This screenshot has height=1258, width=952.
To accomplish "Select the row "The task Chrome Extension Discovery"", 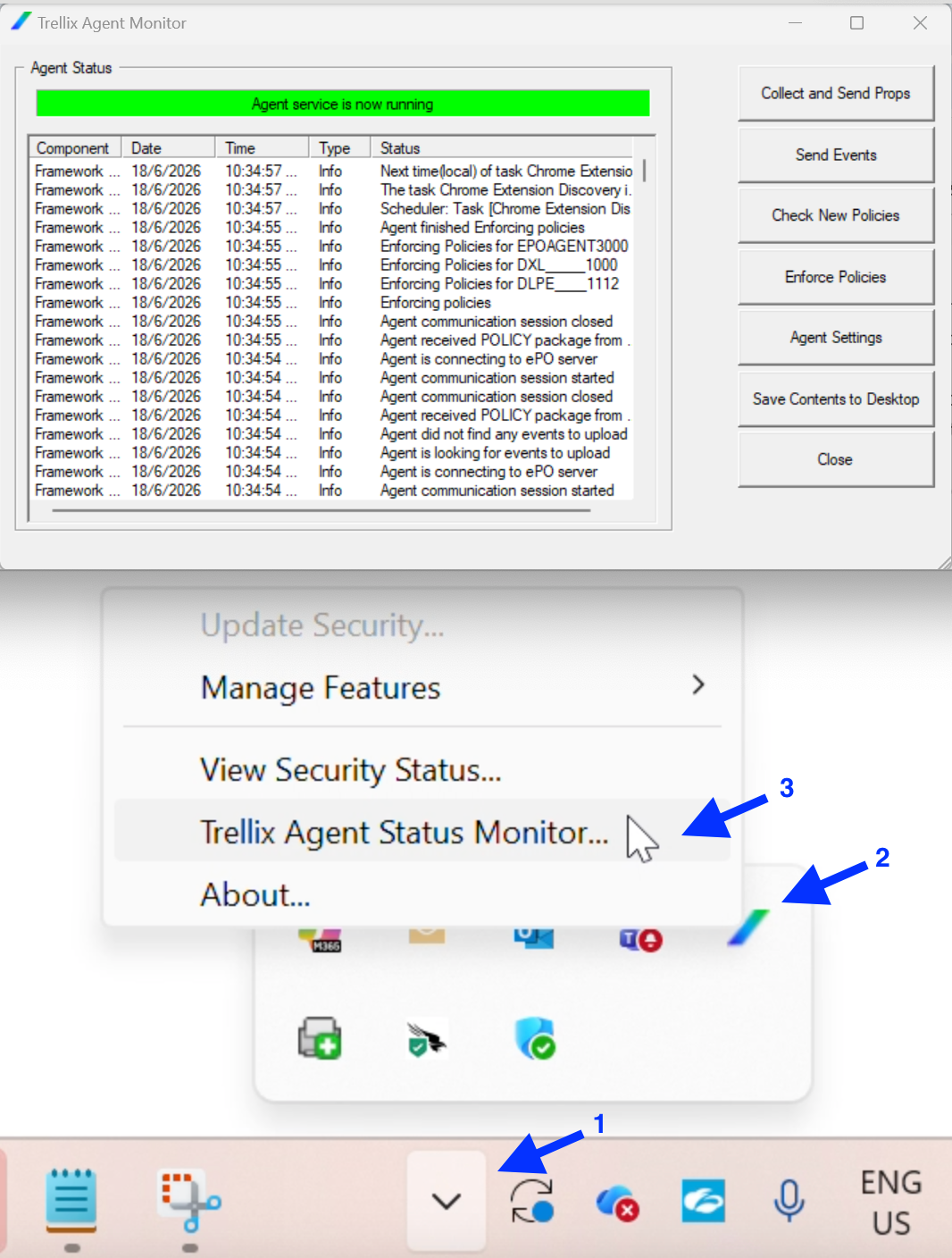I will tap(332, 189).
